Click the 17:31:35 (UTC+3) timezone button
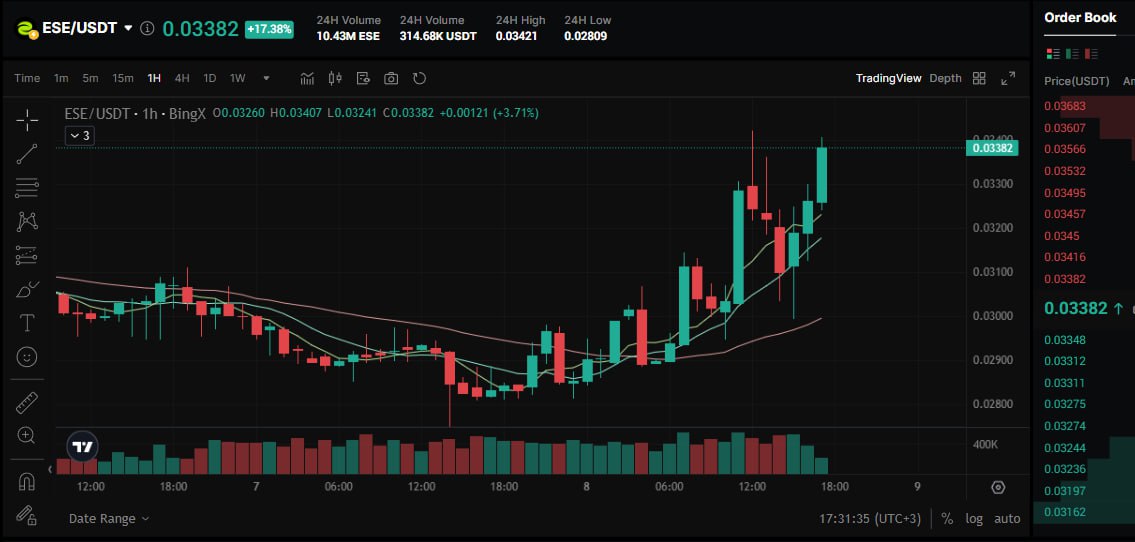Image resolution: width=1135 pixels, height=542 pixels. click(x=869, y=518)
